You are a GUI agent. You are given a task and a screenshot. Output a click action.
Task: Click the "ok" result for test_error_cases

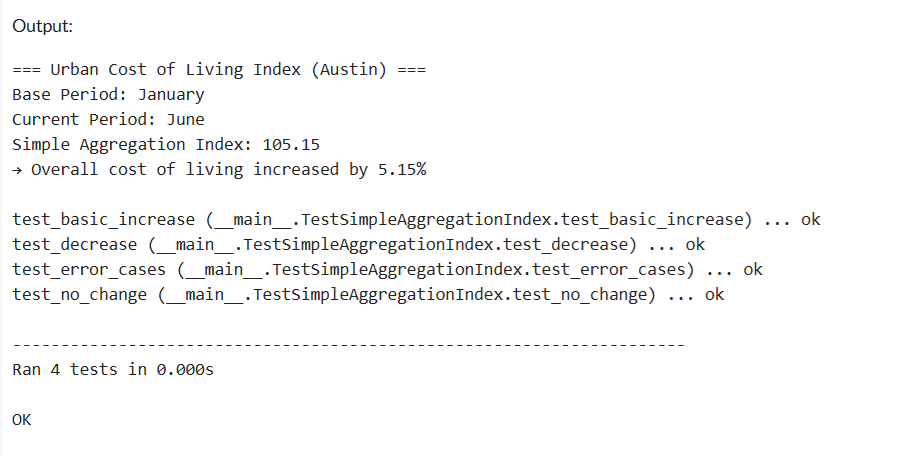[753, 270]
